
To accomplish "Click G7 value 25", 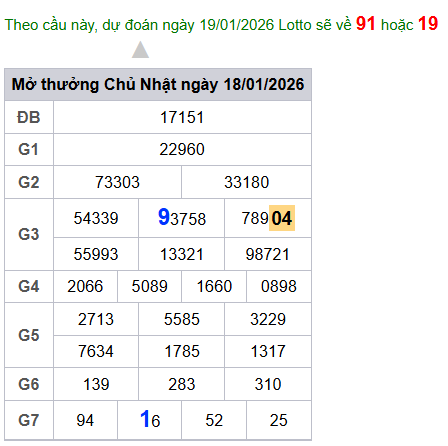I will 279,420.
